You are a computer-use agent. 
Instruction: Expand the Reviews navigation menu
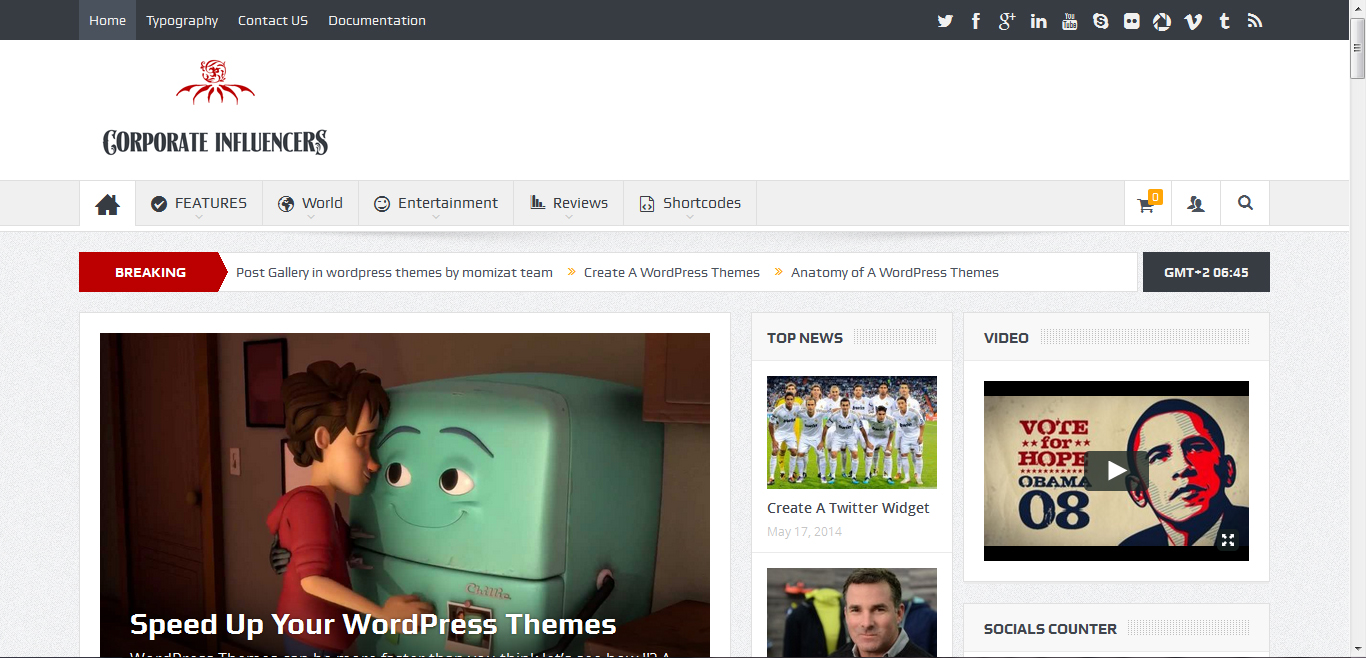[569, 203]
